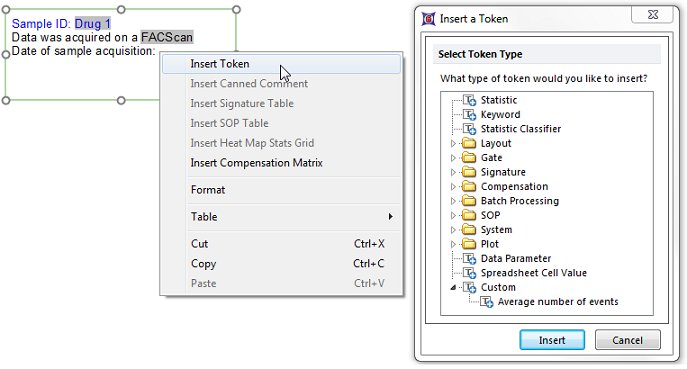
Task: Click the Spreadsheet Cell Value token icon
Action: click(470, 273)
